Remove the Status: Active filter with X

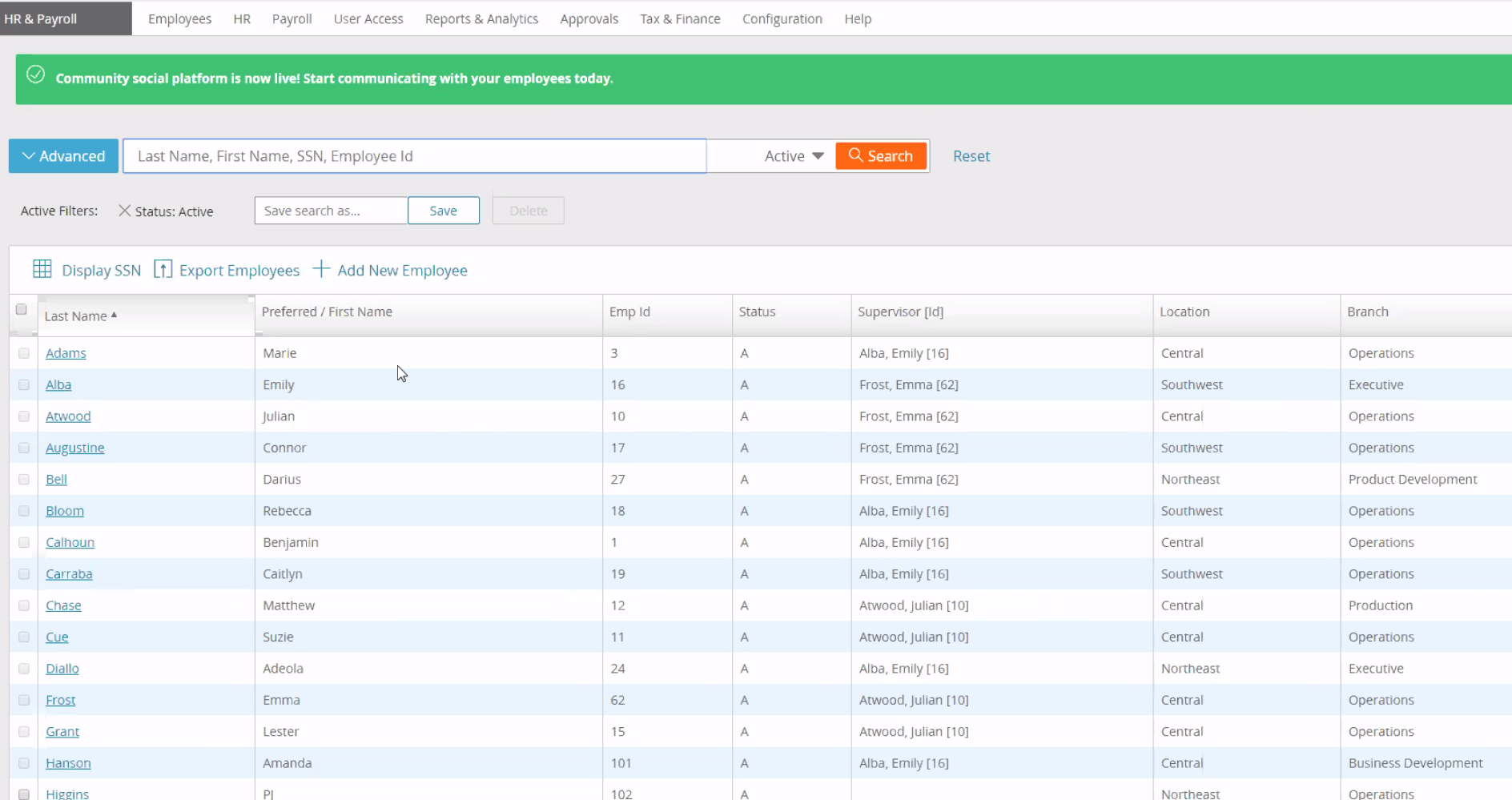[124, 211]
